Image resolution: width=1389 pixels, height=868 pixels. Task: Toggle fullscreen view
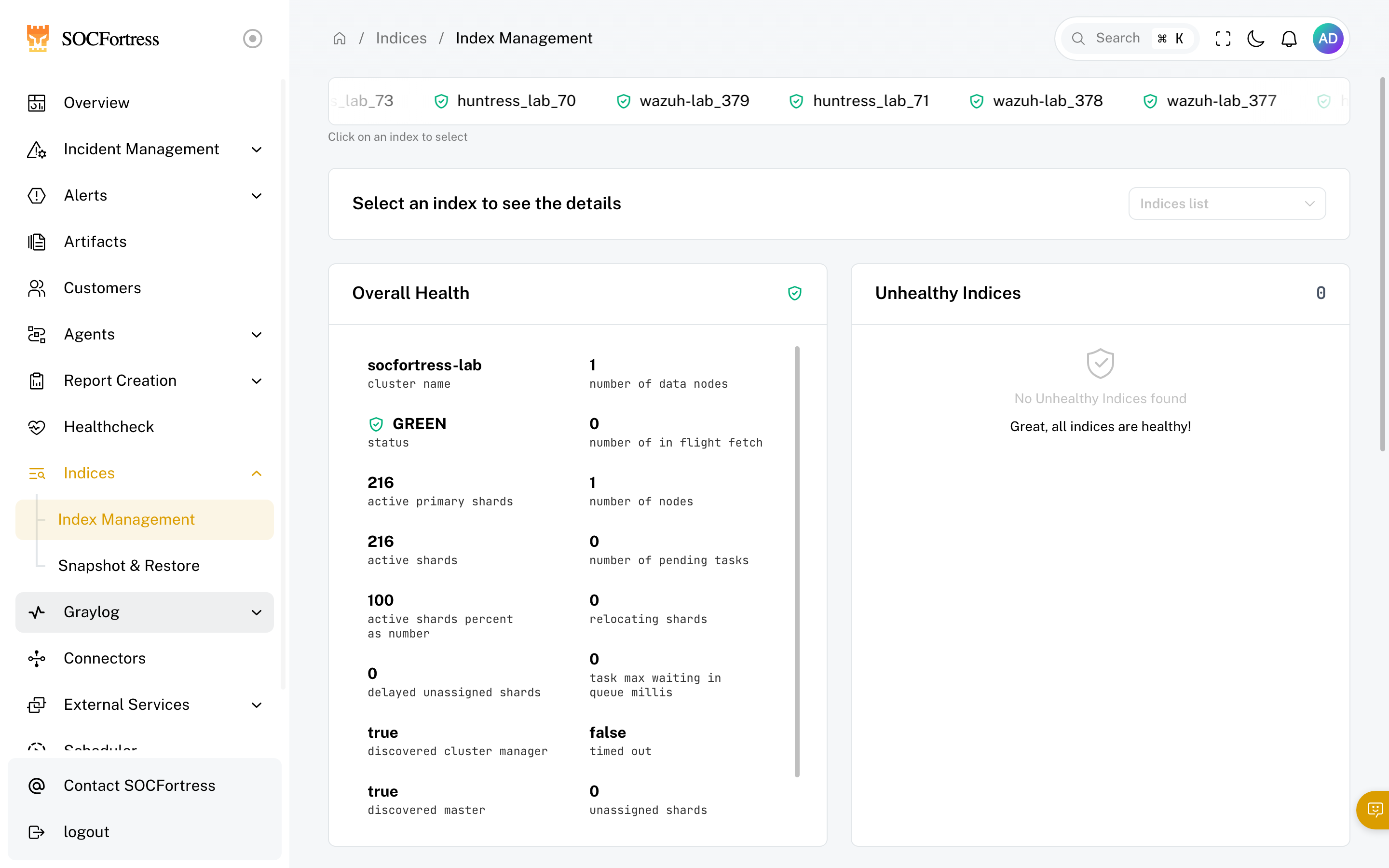pyautogui.click(x=1223, y=39)
